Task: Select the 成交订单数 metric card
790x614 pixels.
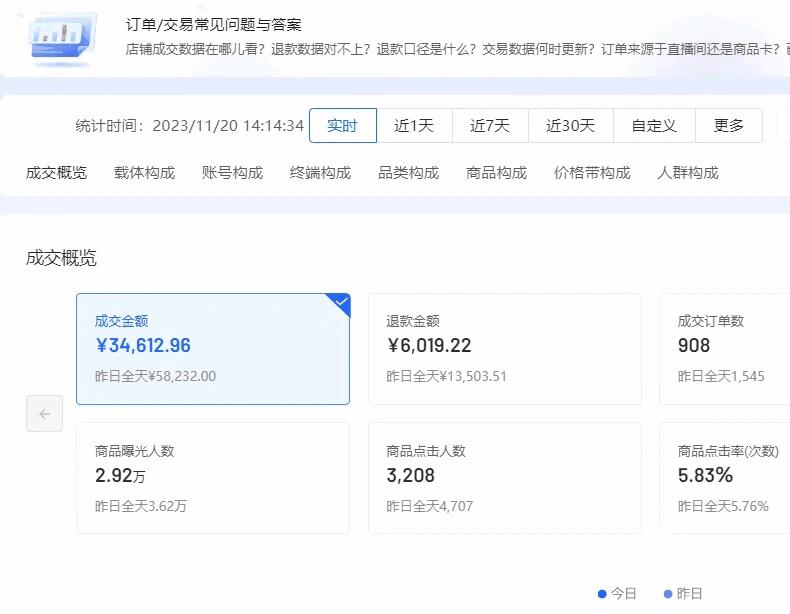Action: pyautogui.click(x=725, y=349)
